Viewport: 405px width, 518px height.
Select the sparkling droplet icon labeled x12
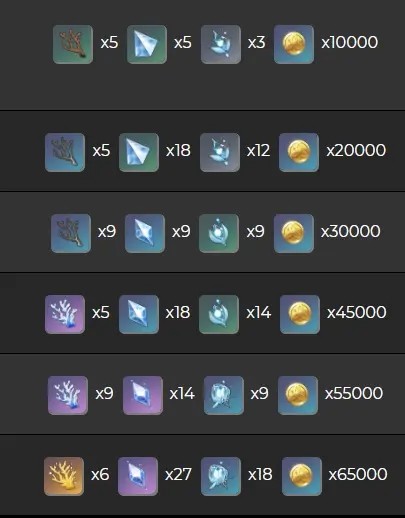tap(220, 152)
